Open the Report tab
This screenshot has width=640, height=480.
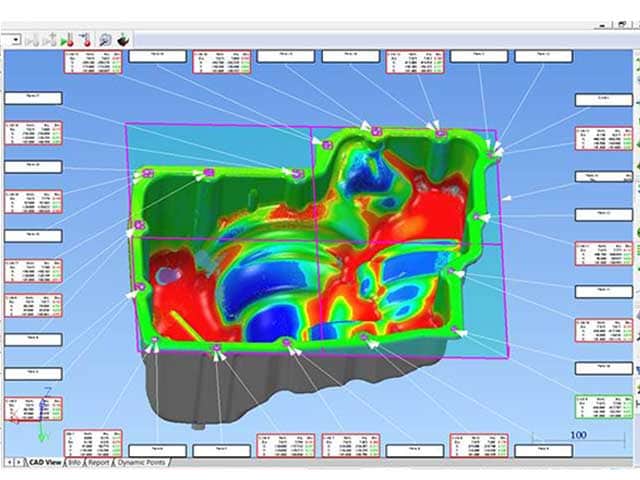(98, 462)
